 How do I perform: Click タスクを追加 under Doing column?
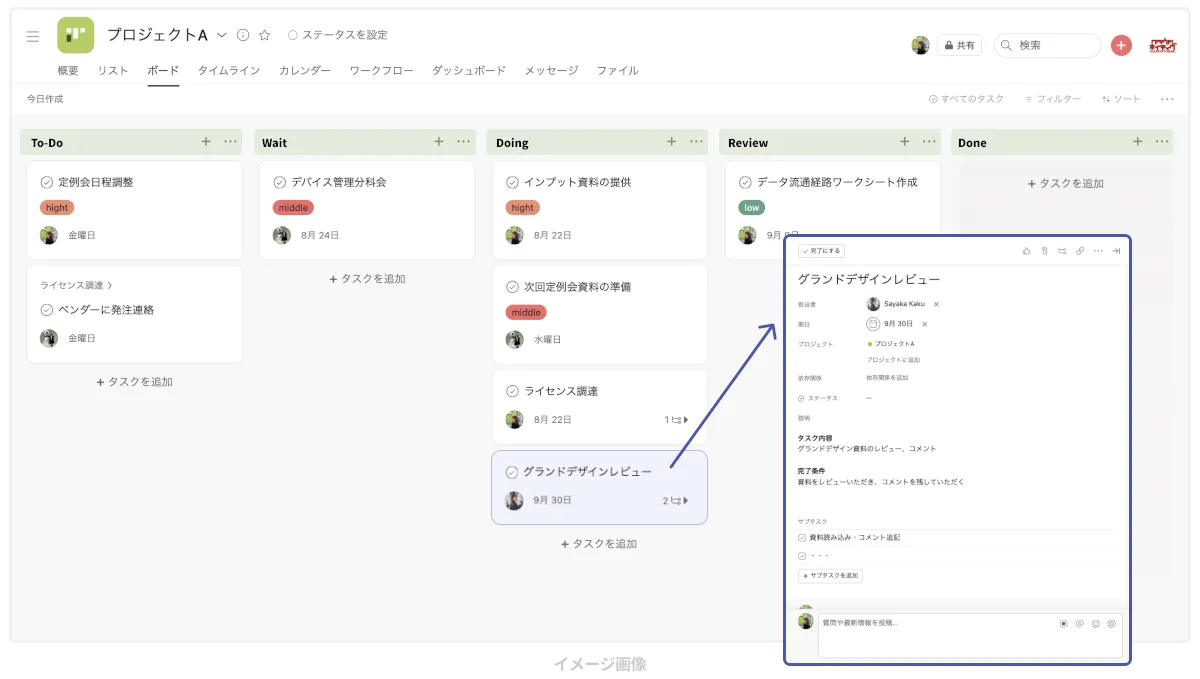pos(599,544)
